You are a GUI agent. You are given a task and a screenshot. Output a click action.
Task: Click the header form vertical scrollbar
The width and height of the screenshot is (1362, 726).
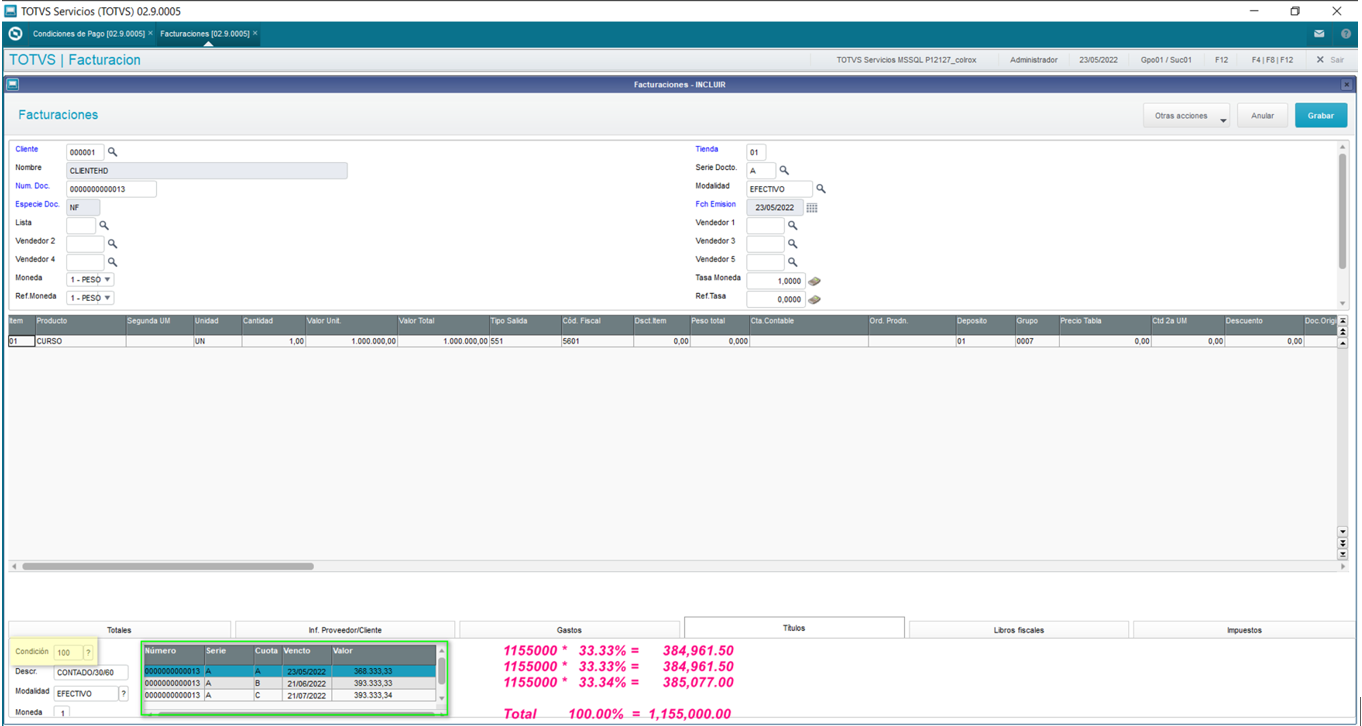tap(1343, 210)
